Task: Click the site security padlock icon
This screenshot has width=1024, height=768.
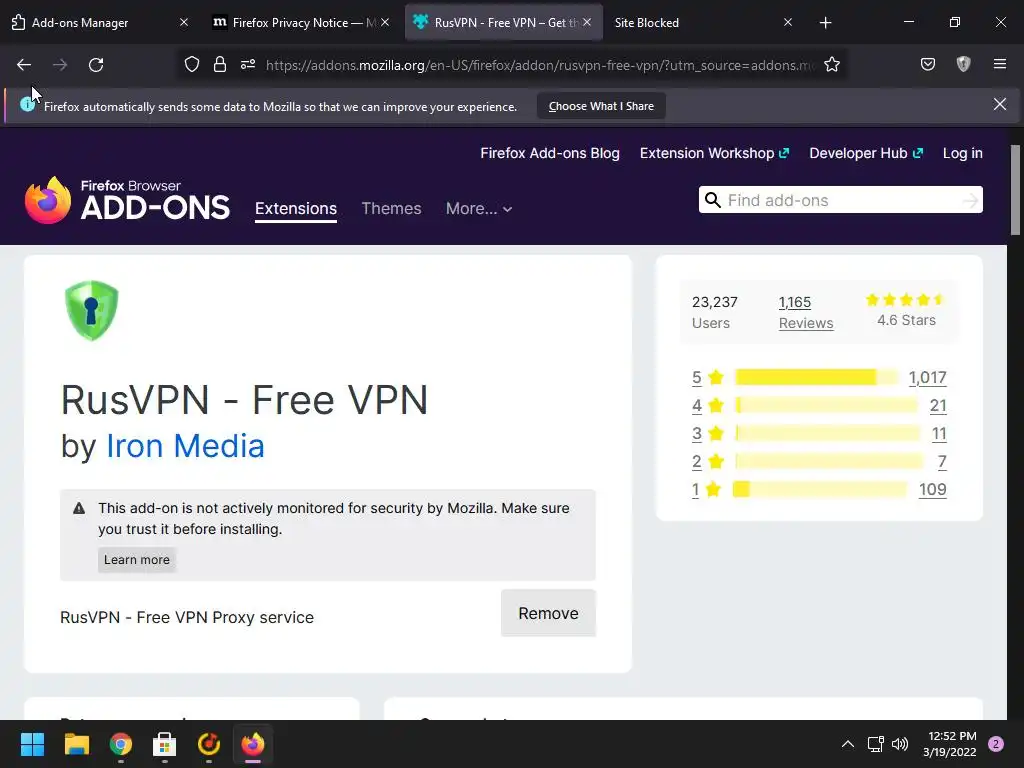Action: (220, 64)
